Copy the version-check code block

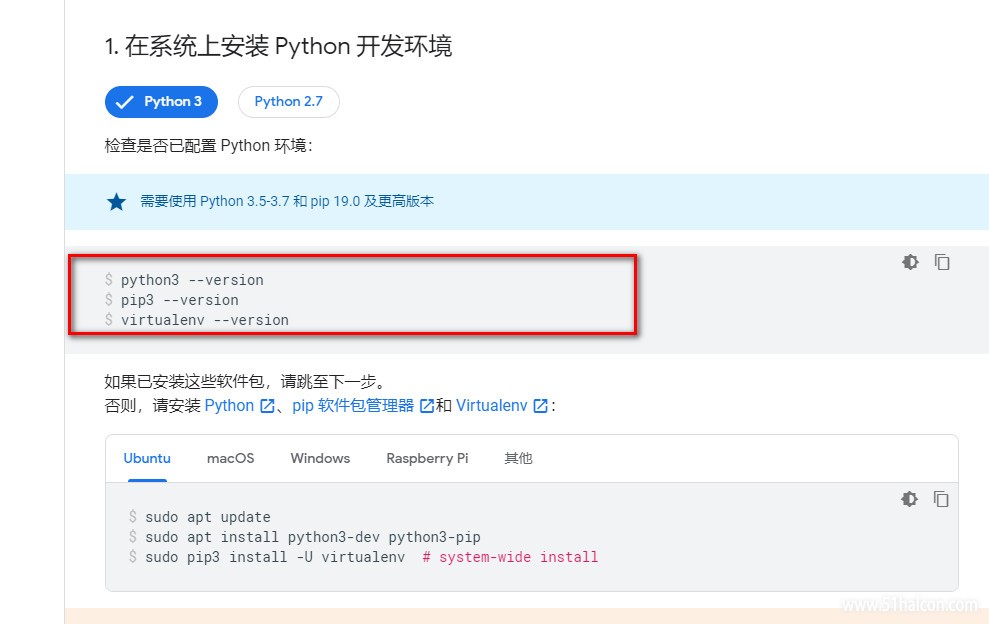[x=942, y=262]
